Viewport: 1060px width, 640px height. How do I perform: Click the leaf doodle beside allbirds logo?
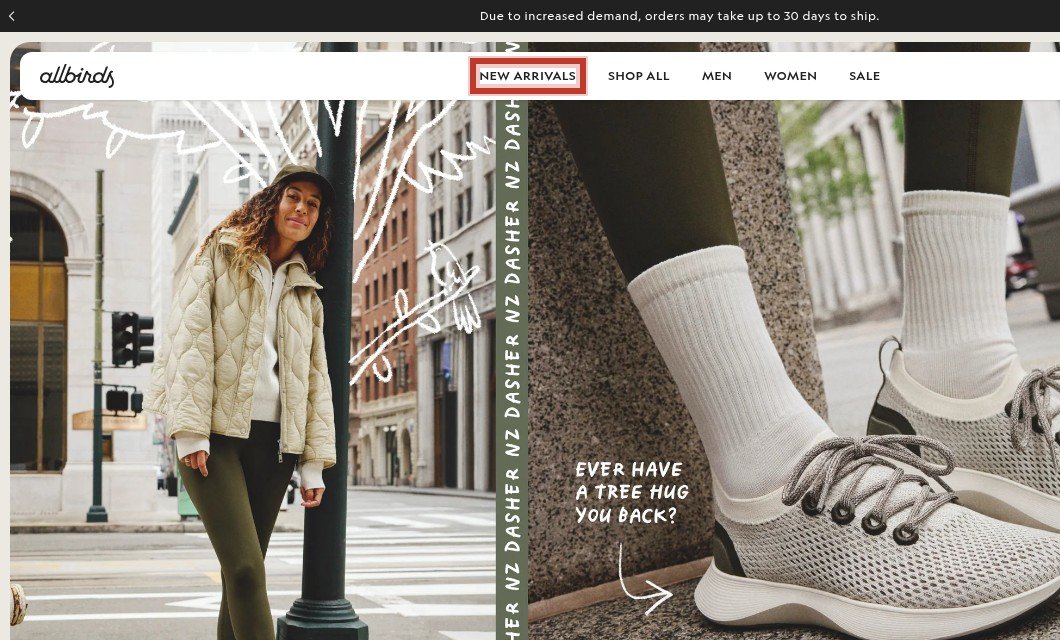point(68,125)
